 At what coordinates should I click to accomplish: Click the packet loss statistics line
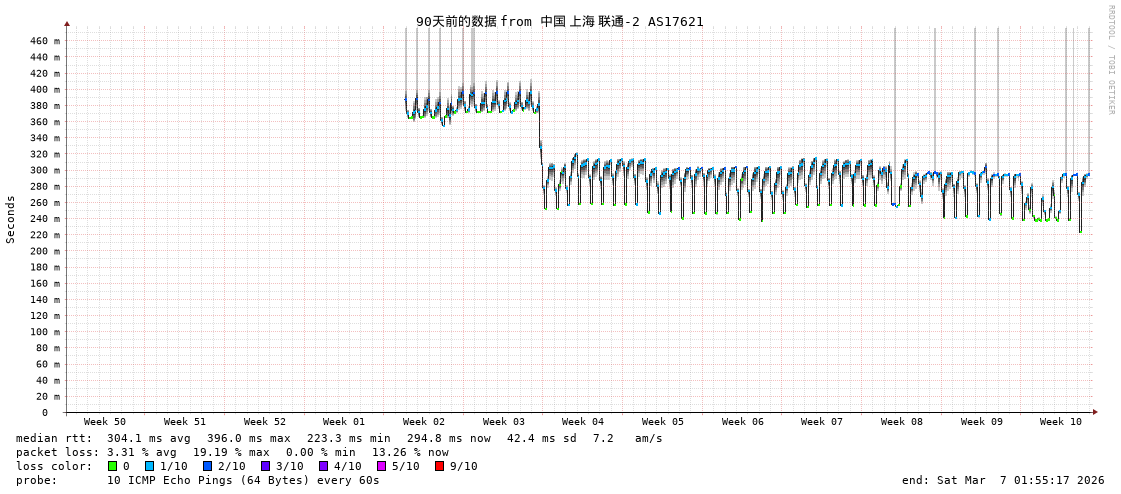(232, 452)
